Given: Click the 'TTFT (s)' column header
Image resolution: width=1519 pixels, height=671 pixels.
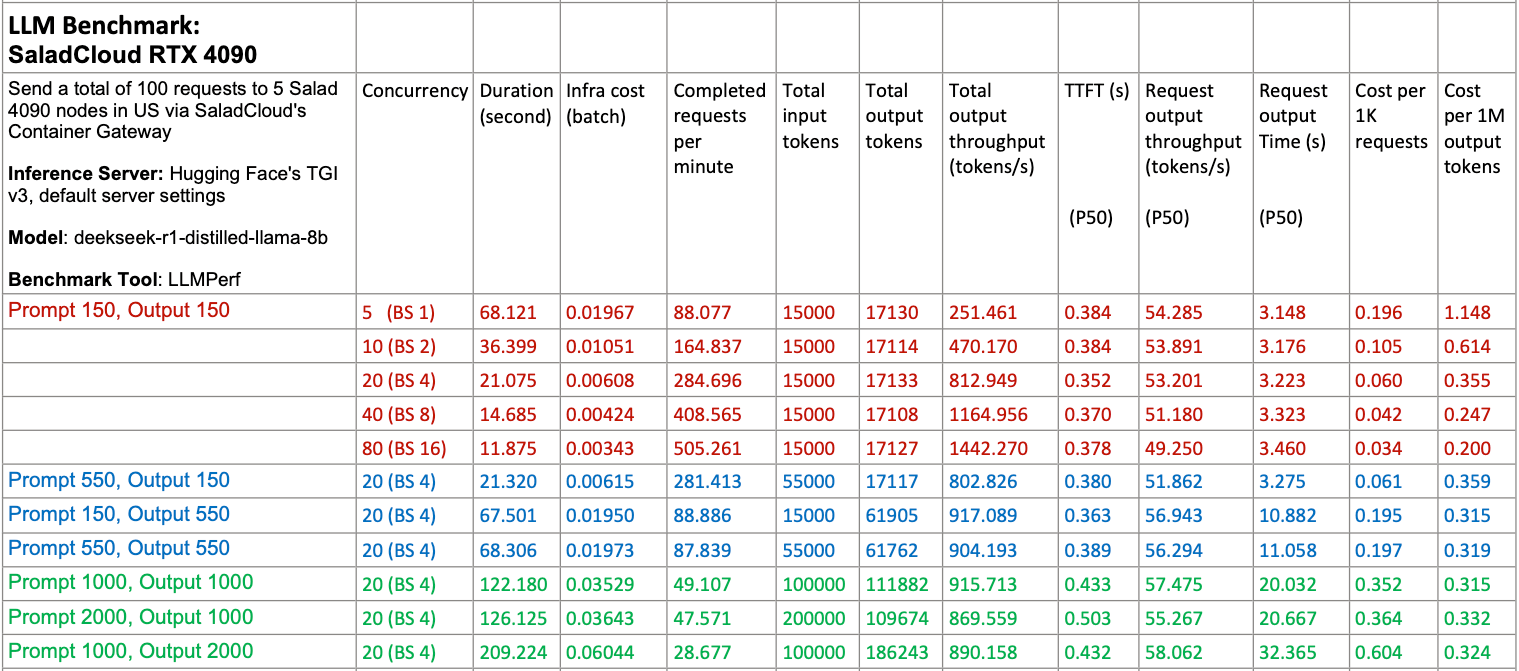Looking at the screenshot, I should [x=1097, y=91].
